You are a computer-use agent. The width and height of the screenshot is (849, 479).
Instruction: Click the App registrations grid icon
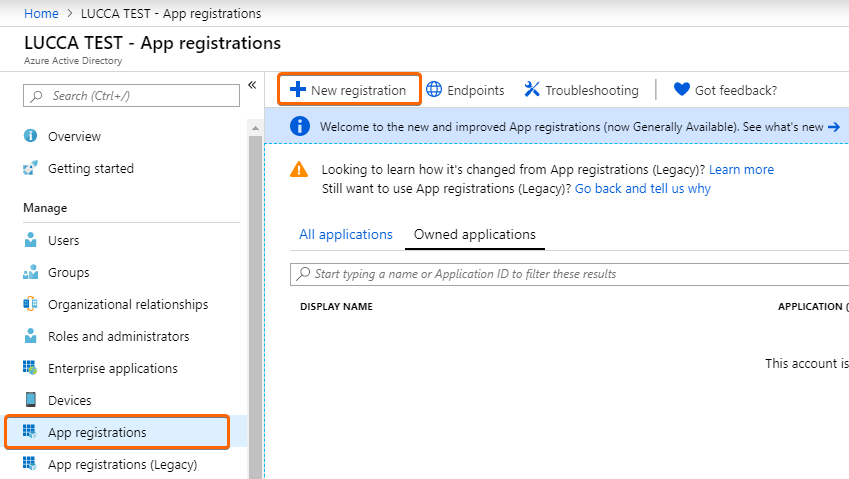pyautogui.click(x=30, y=431)
